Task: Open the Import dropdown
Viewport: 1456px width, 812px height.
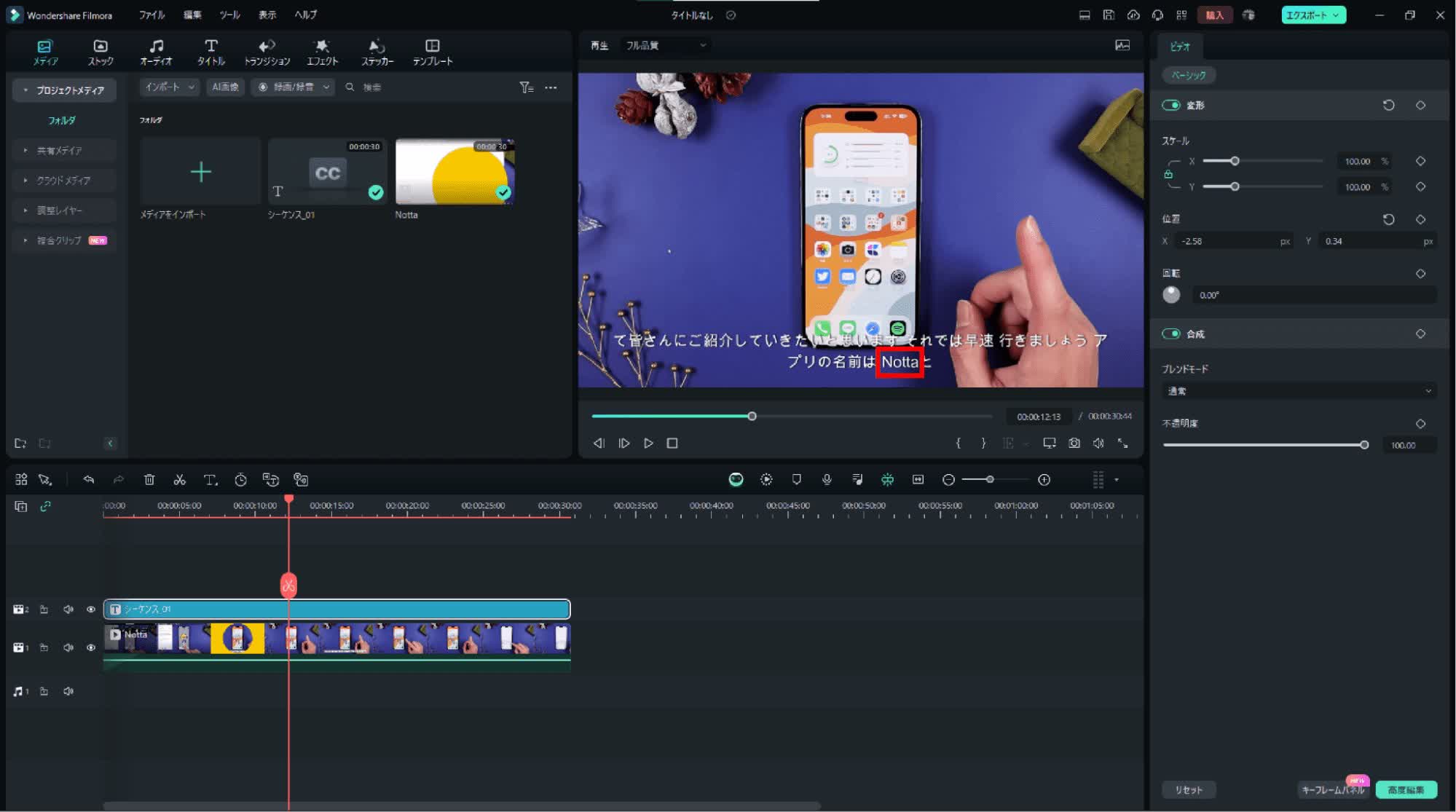Action: click(170, 87)
